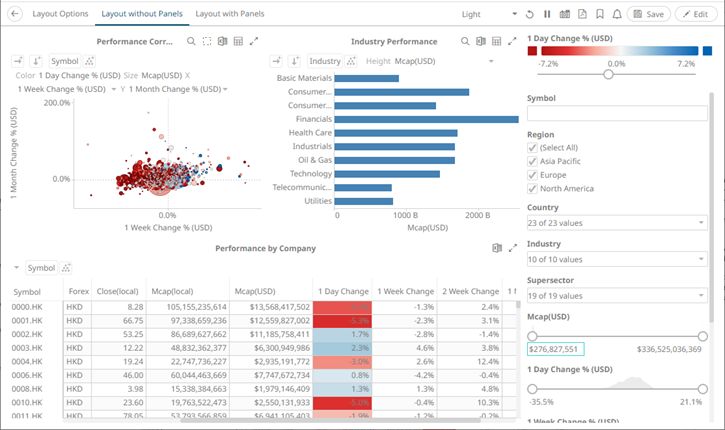Click the 1 Day Change color scale slider handle

pos(608,74)
